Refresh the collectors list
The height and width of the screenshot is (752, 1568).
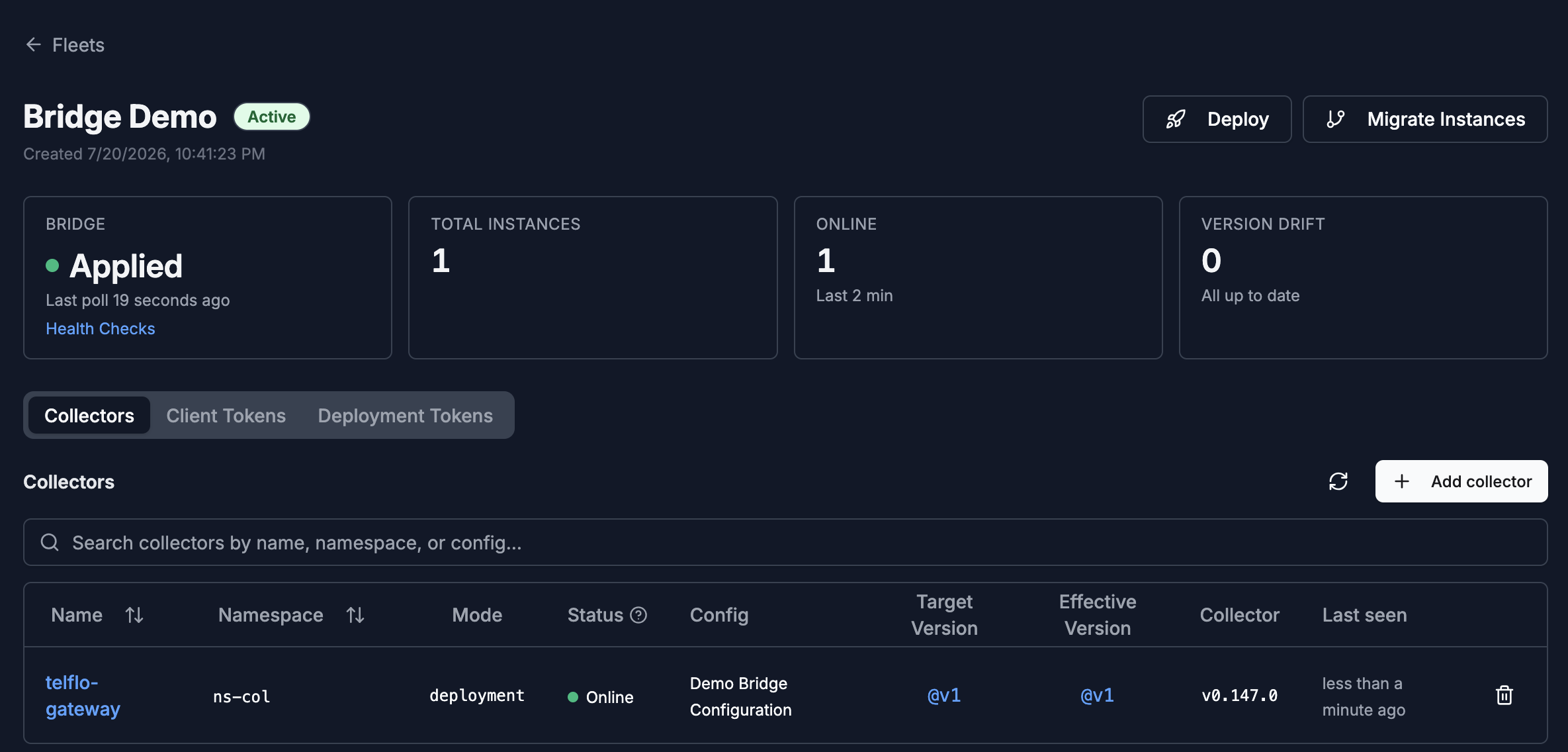[1338, 481]
